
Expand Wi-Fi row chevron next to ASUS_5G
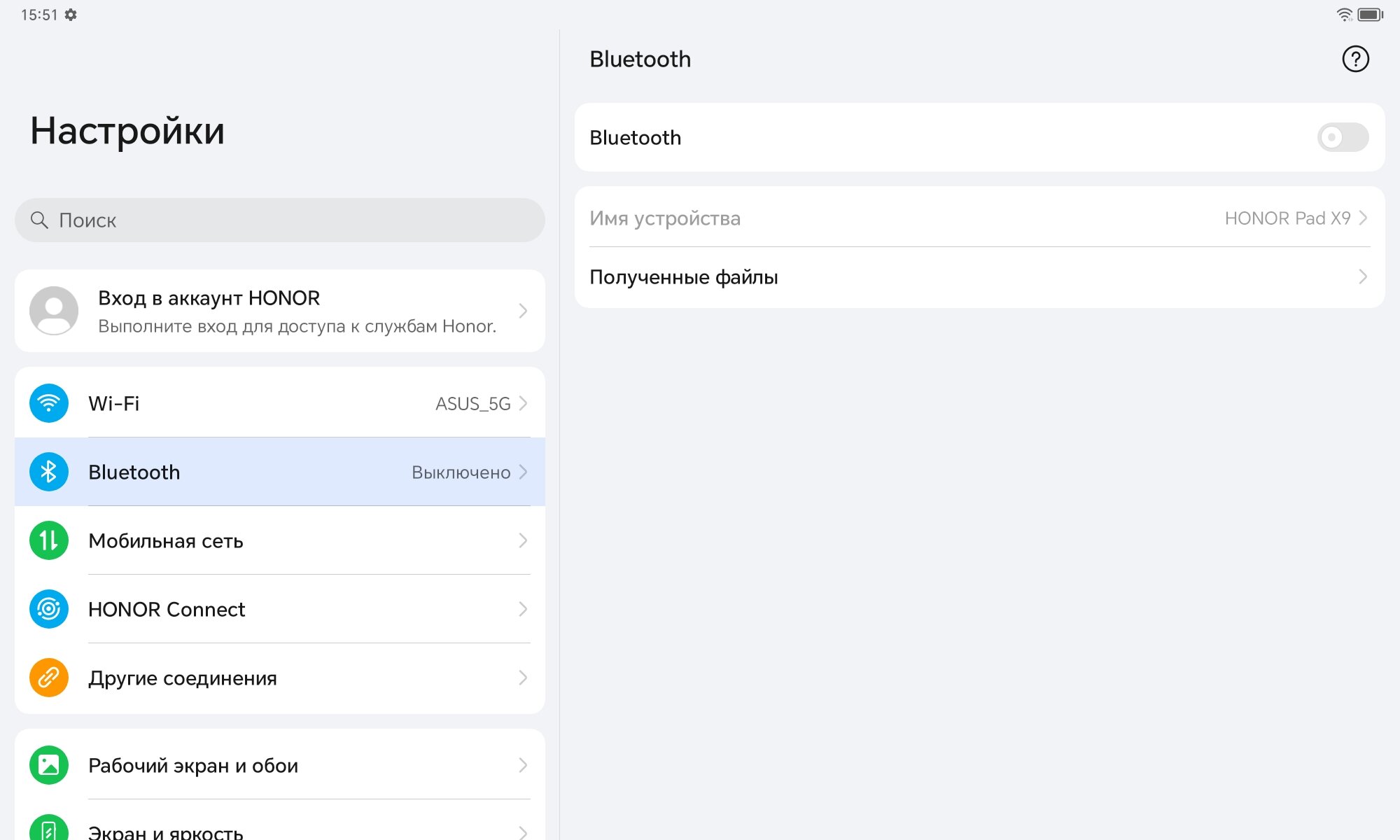523,403
